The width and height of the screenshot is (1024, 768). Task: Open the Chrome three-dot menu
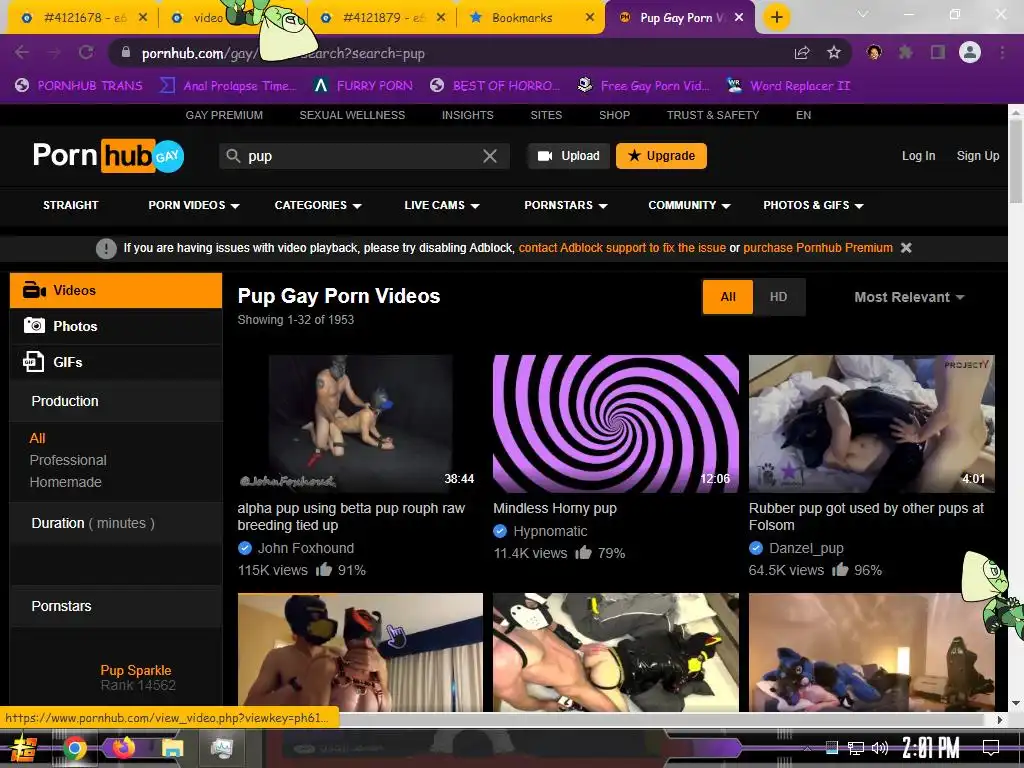pyautogui.click(x=1002, y=52)
